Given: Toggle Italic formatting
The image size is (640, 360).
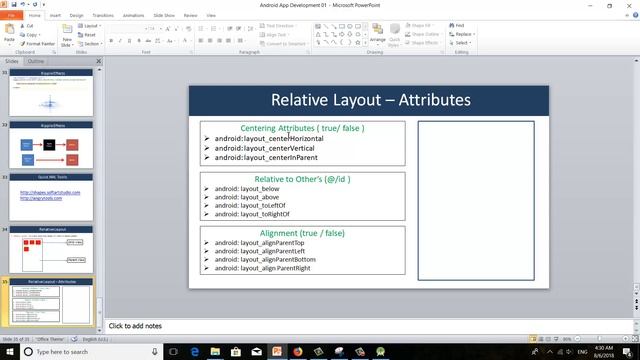Looking at the screenshot, I should [120, 41].
